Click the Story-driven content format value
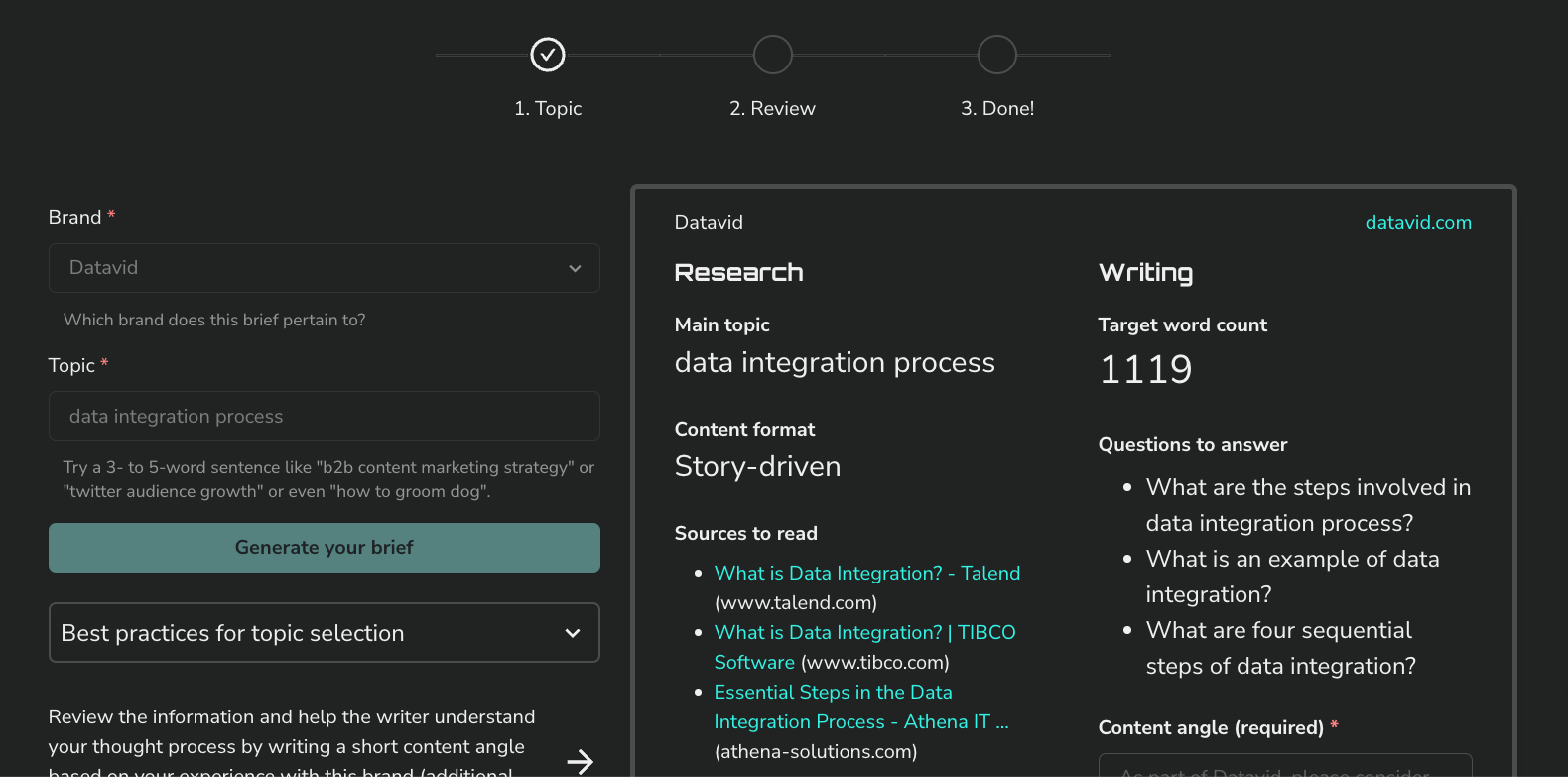1568x777 pixels. coord(757,466)
